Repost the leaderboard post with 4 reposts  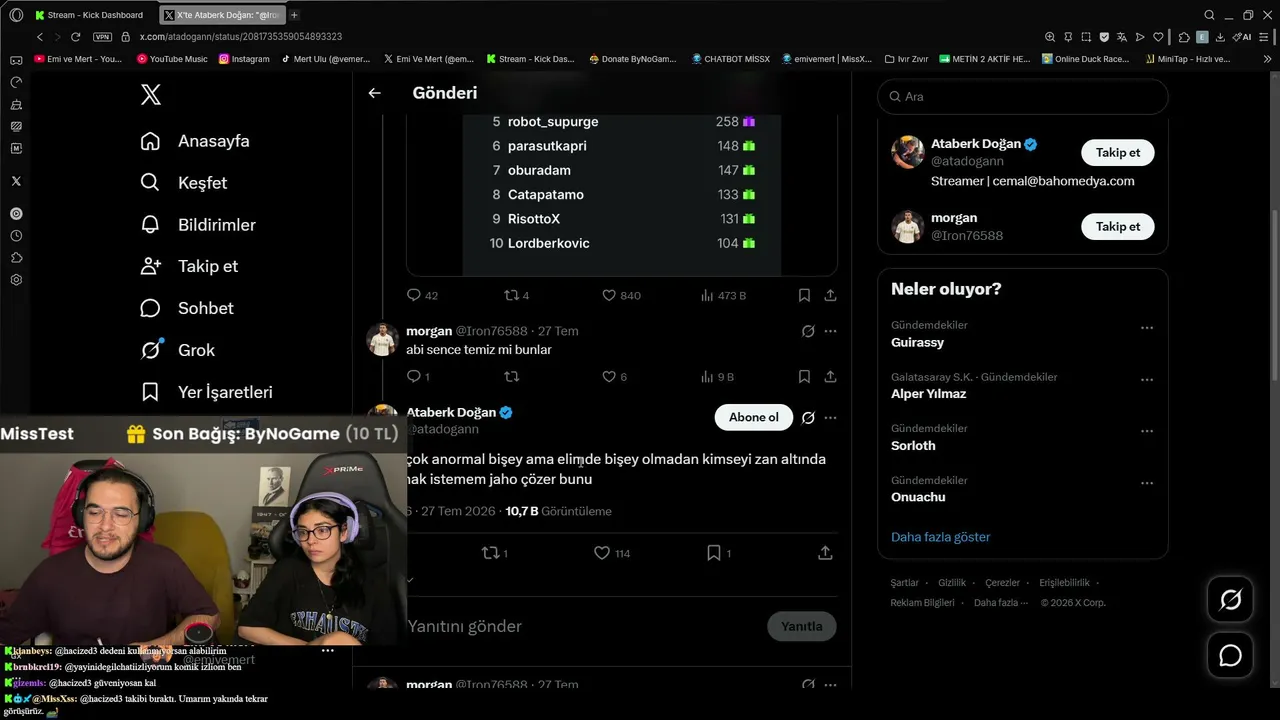511,295
